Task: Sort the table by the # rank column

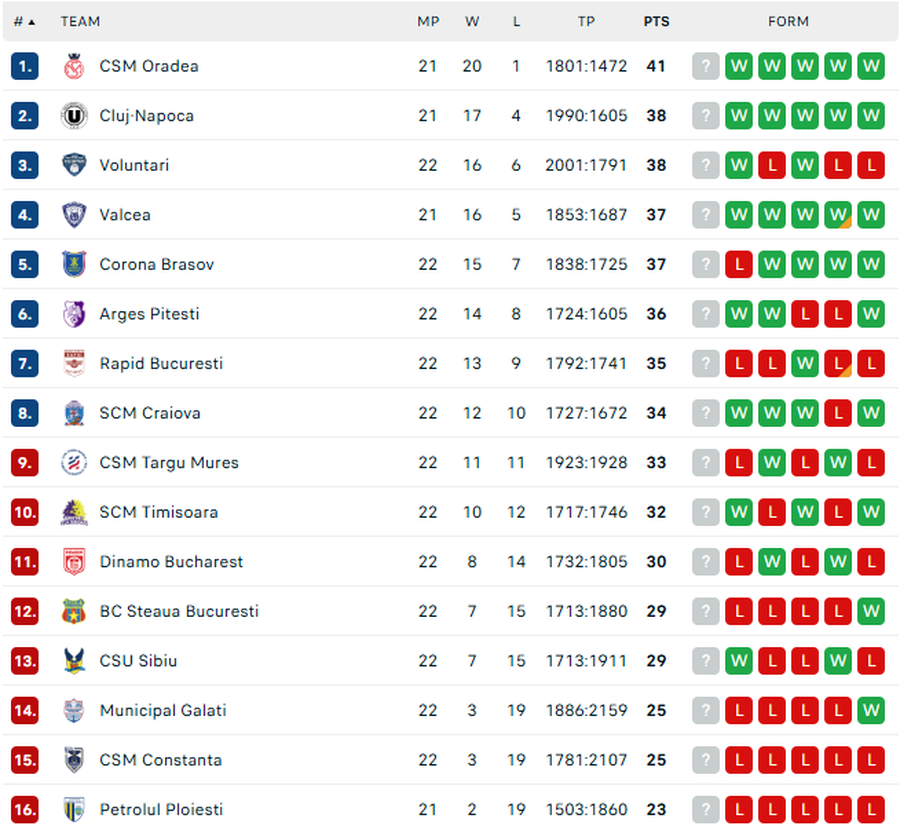Action: [x=24, y=21]
